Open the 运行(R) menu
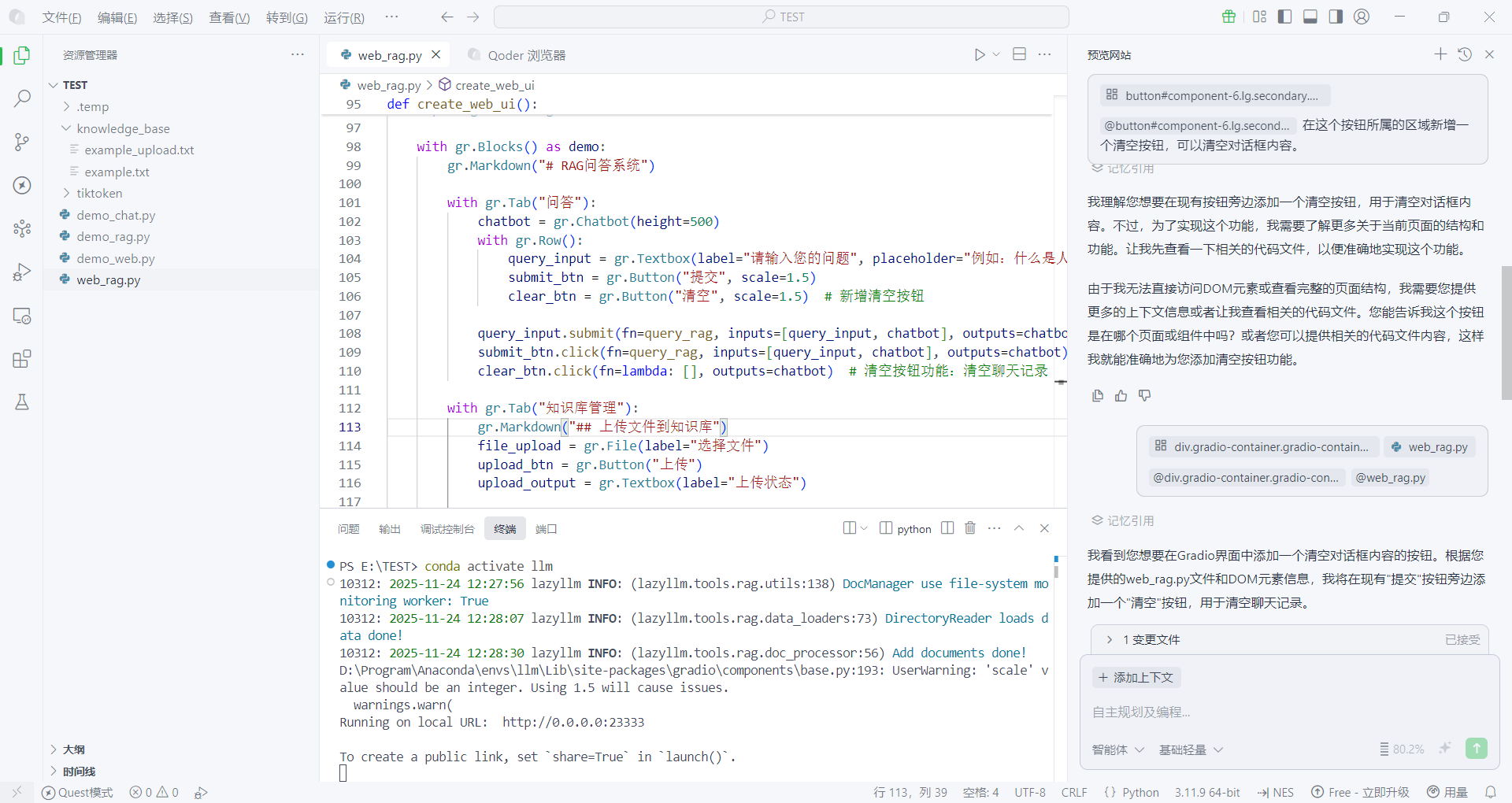The height and width of the screenshot is (803, 1512). 344,17
